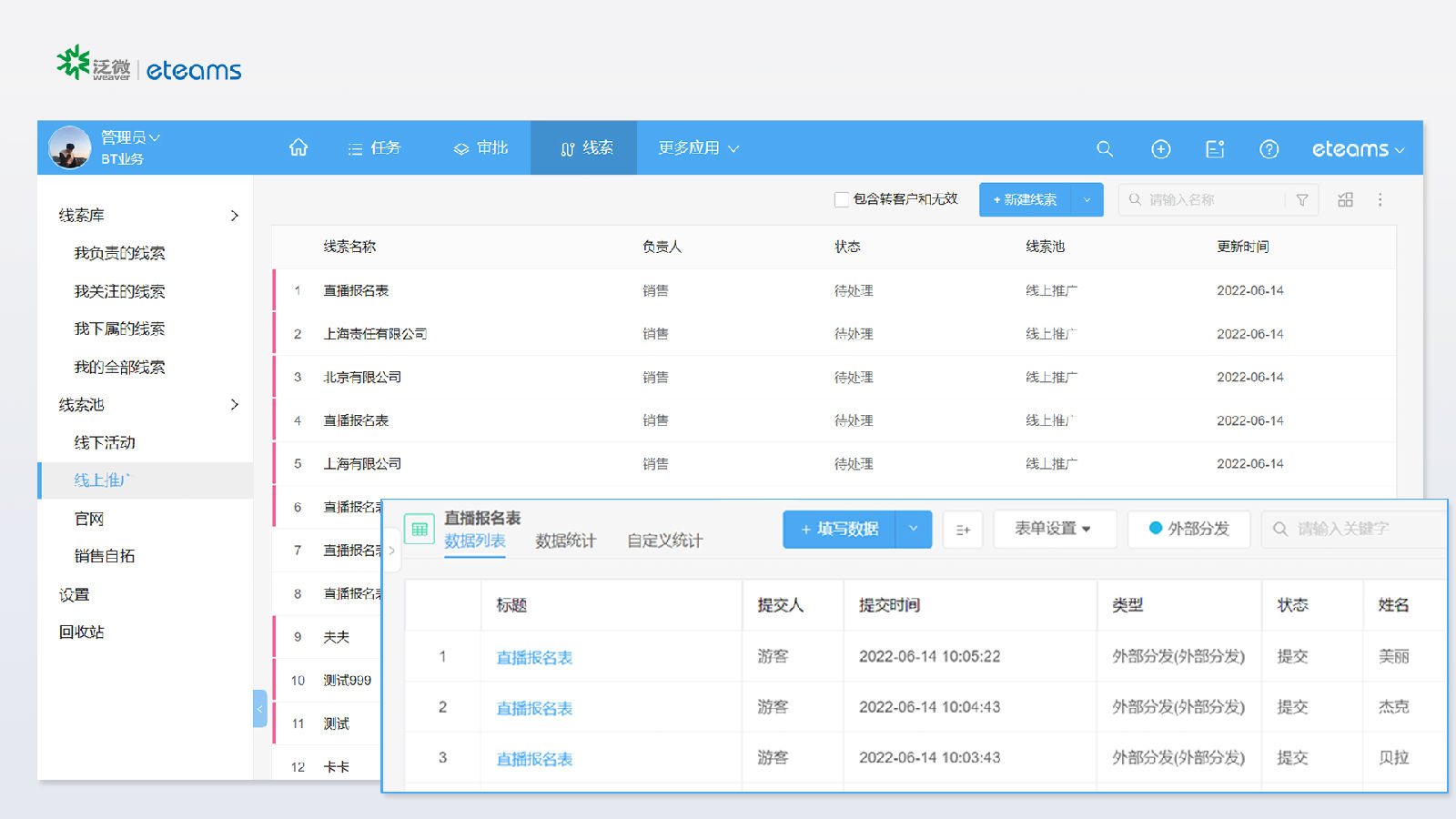Click the list-add icon next to 填写数据
1456x819 pixels.
click(x=963, y=530)
